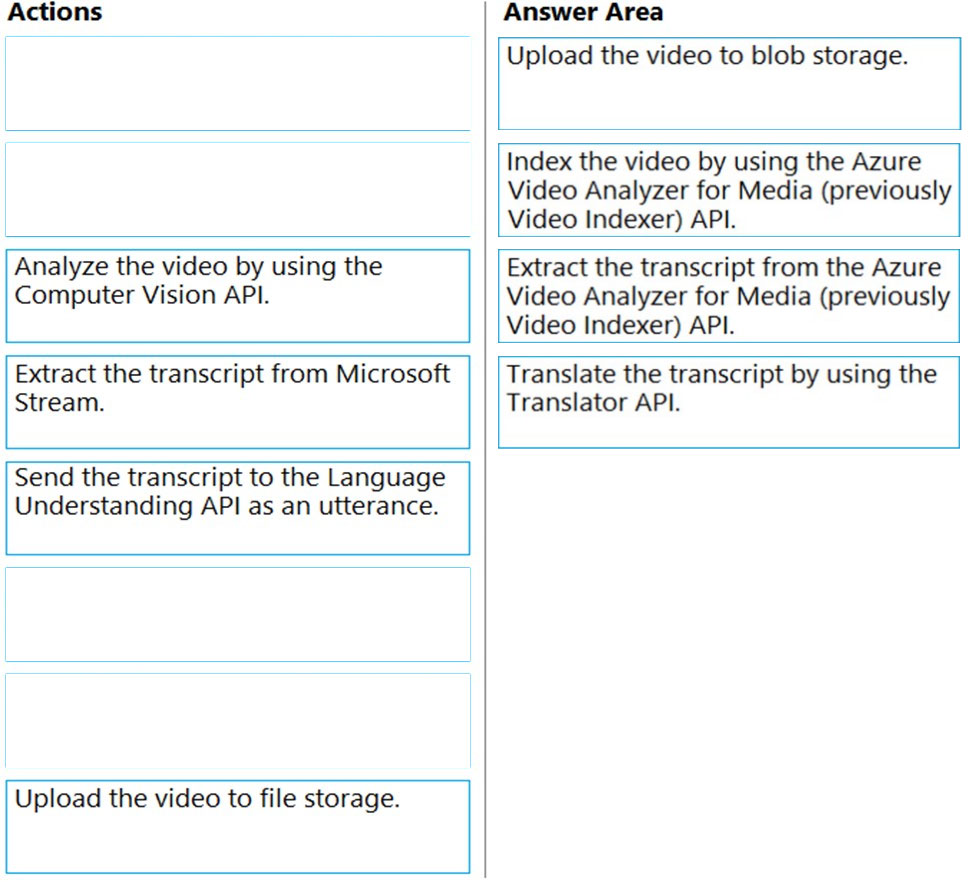Click the 'Translator API' text in the answer area
This screenshot has width=972, height=882.
click(593, 402)
